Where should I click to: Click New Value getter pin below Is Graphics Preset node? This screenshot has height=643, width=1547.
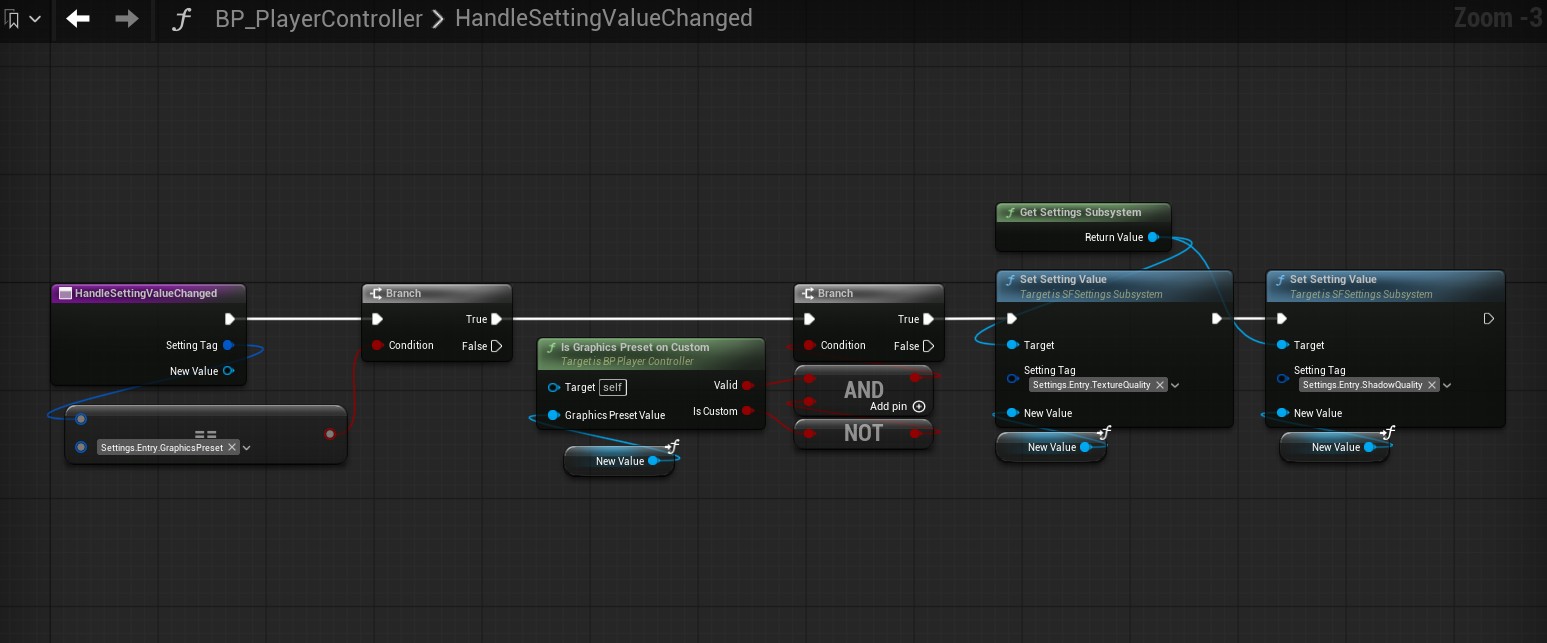653,461
